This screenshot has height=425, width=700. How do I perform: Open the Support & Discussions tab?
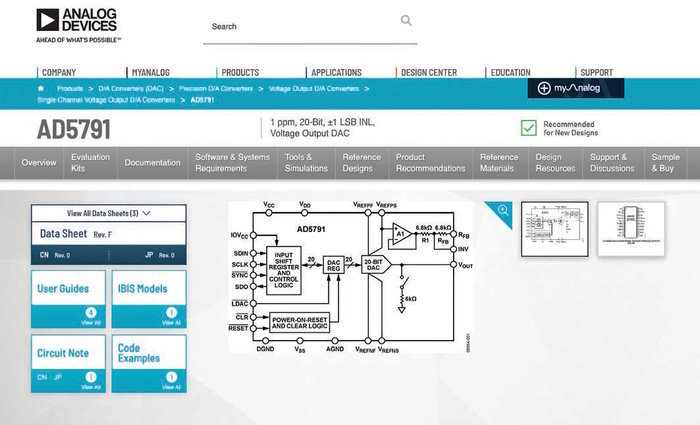point(612,162)
